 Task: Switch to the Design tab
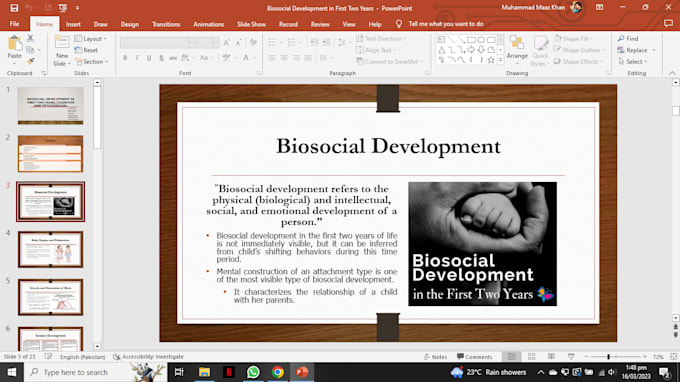tap(130, 24)
